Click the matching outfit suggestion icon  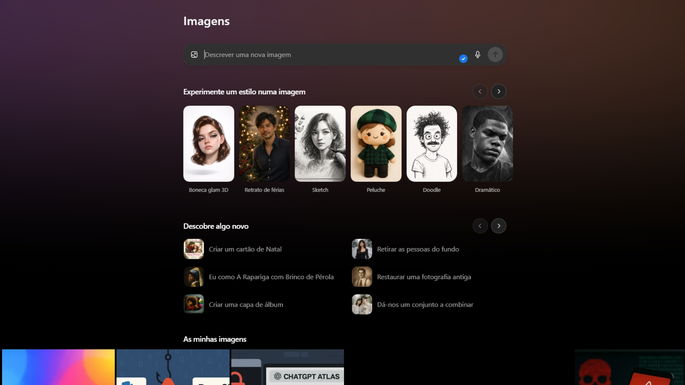[362, 305]
